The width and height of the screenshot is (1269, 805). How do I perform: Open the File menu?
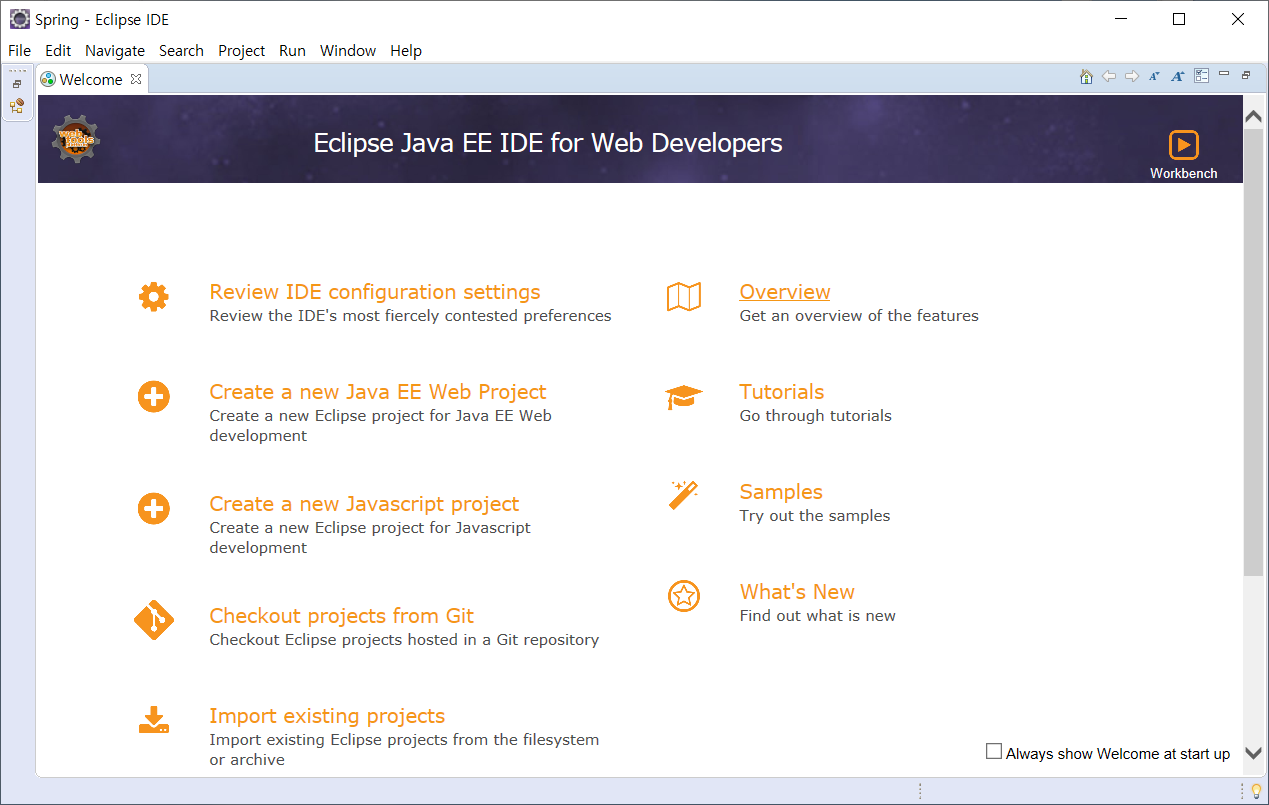coord(19,51)
